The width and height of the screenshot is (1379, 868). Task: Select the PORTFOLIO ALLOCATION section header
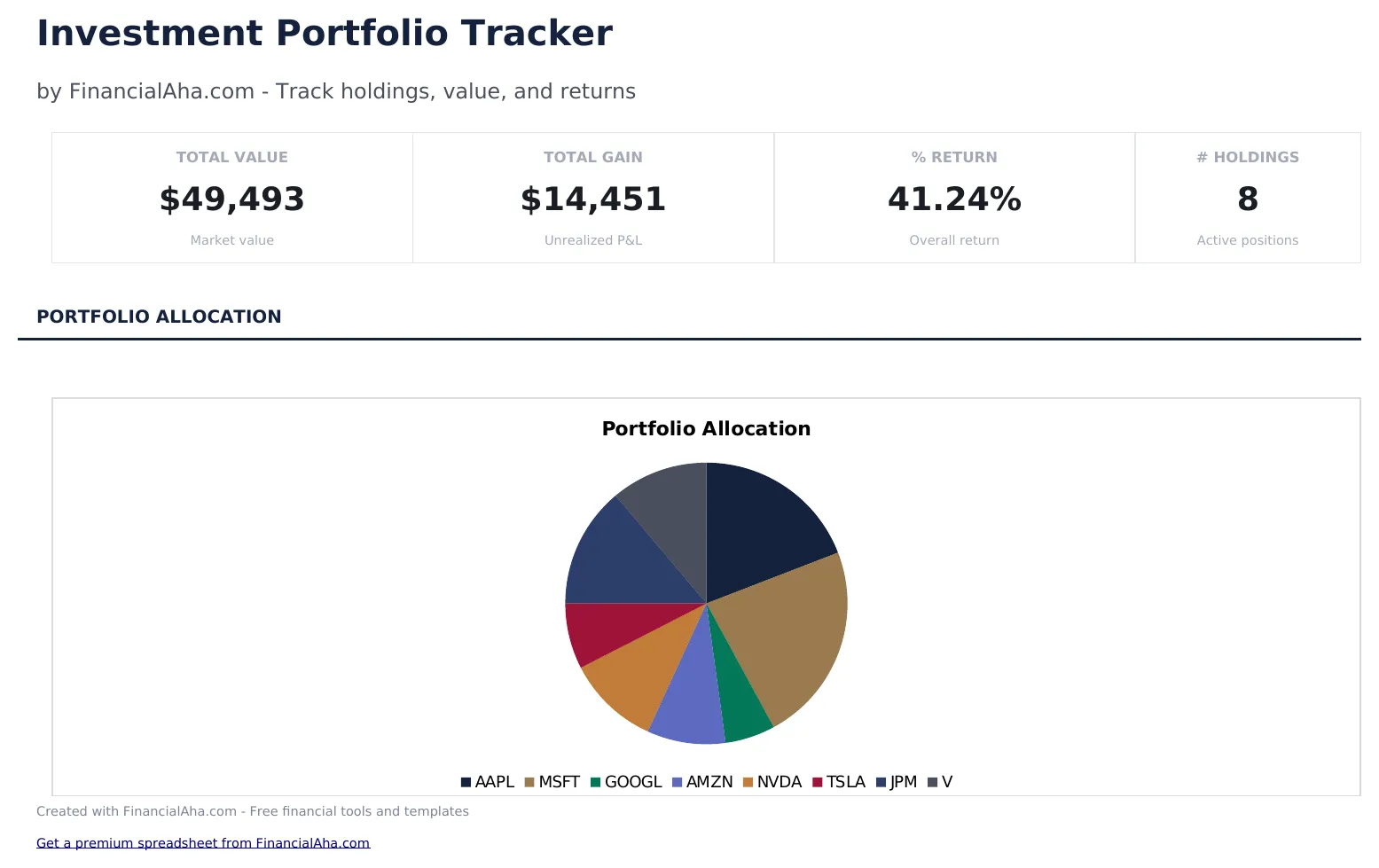(159, 317)
